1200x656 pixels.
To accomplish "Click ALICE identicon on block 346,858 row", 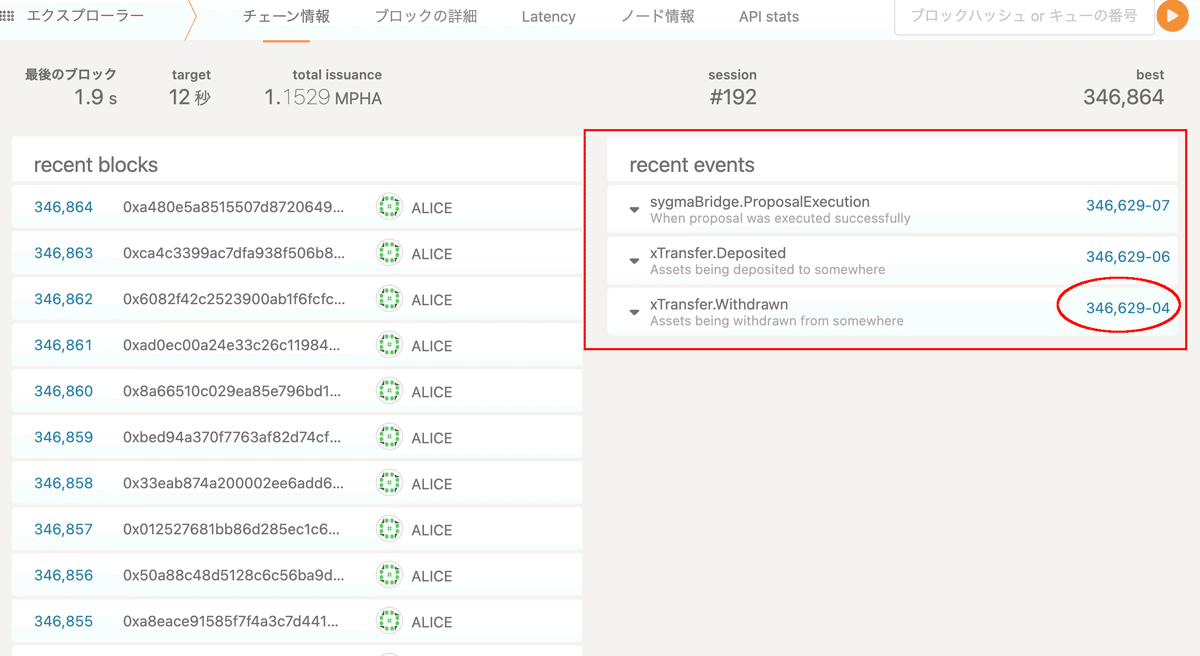I will [x=388, y=483].
